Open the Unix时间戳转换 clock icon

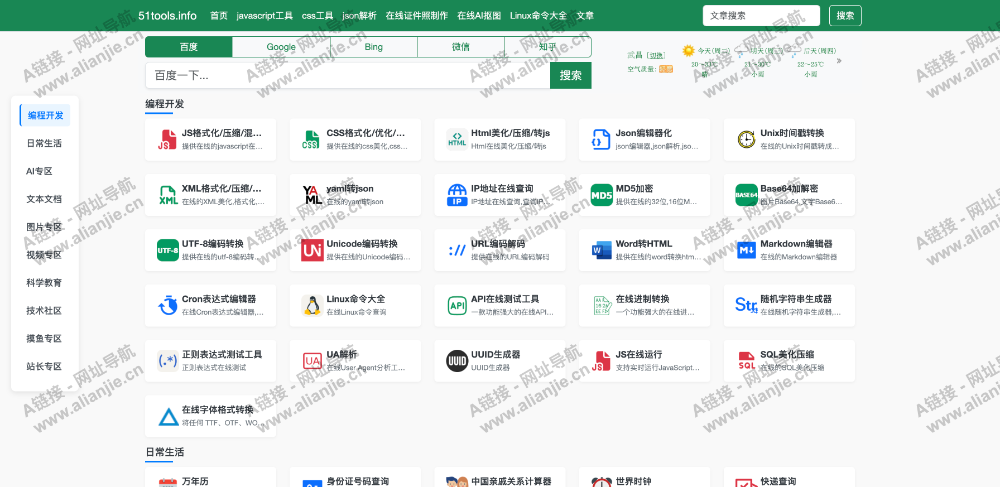pos(746,140)
